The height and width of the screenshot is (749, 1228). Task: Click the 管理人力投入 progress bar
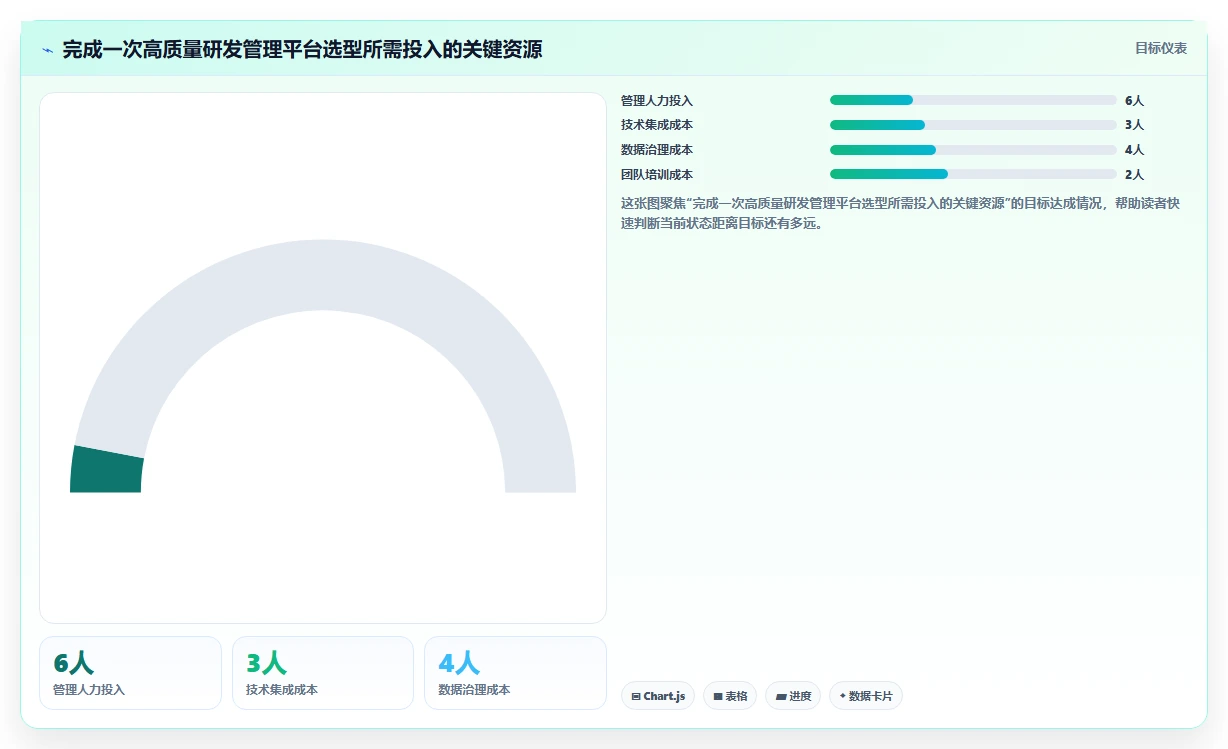click(973, 100)
